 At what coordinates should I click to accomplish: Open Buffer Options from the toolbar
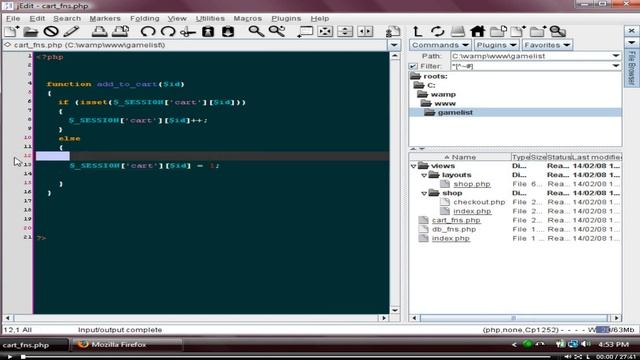pos(393,31)
